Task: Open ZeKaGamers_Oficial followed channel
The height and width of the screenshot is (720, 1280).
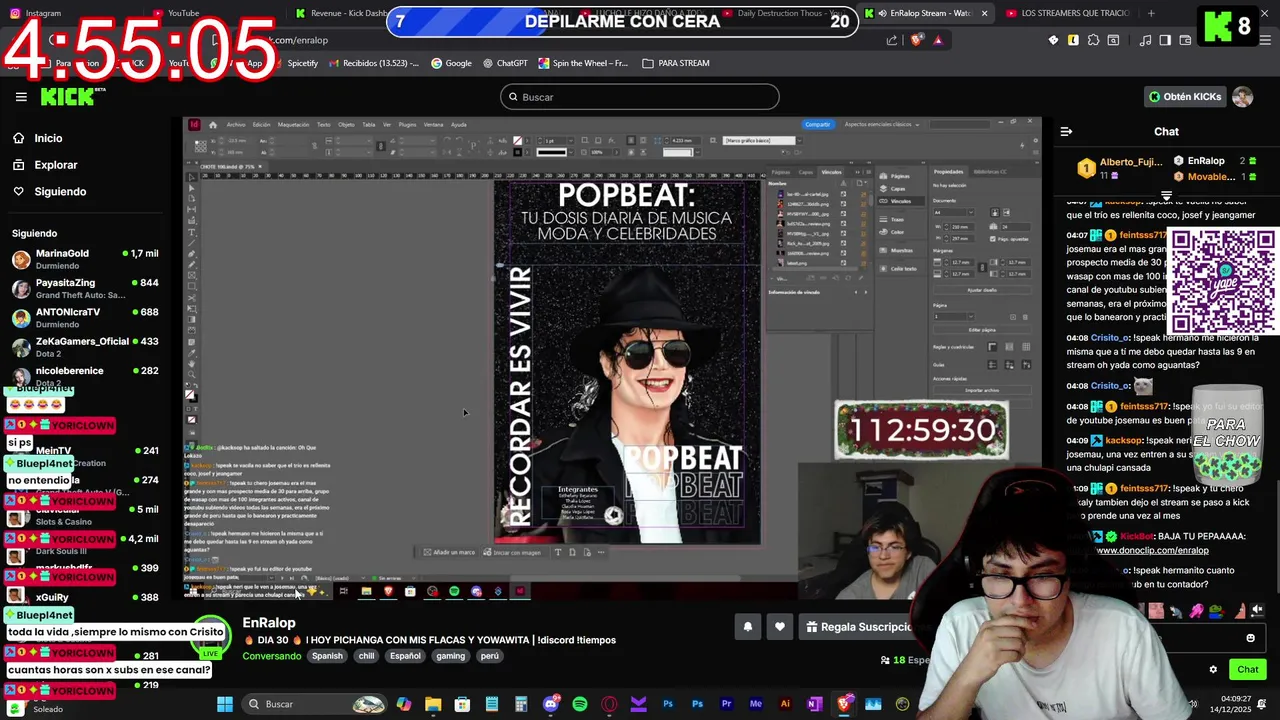Action: click(85, 346)
